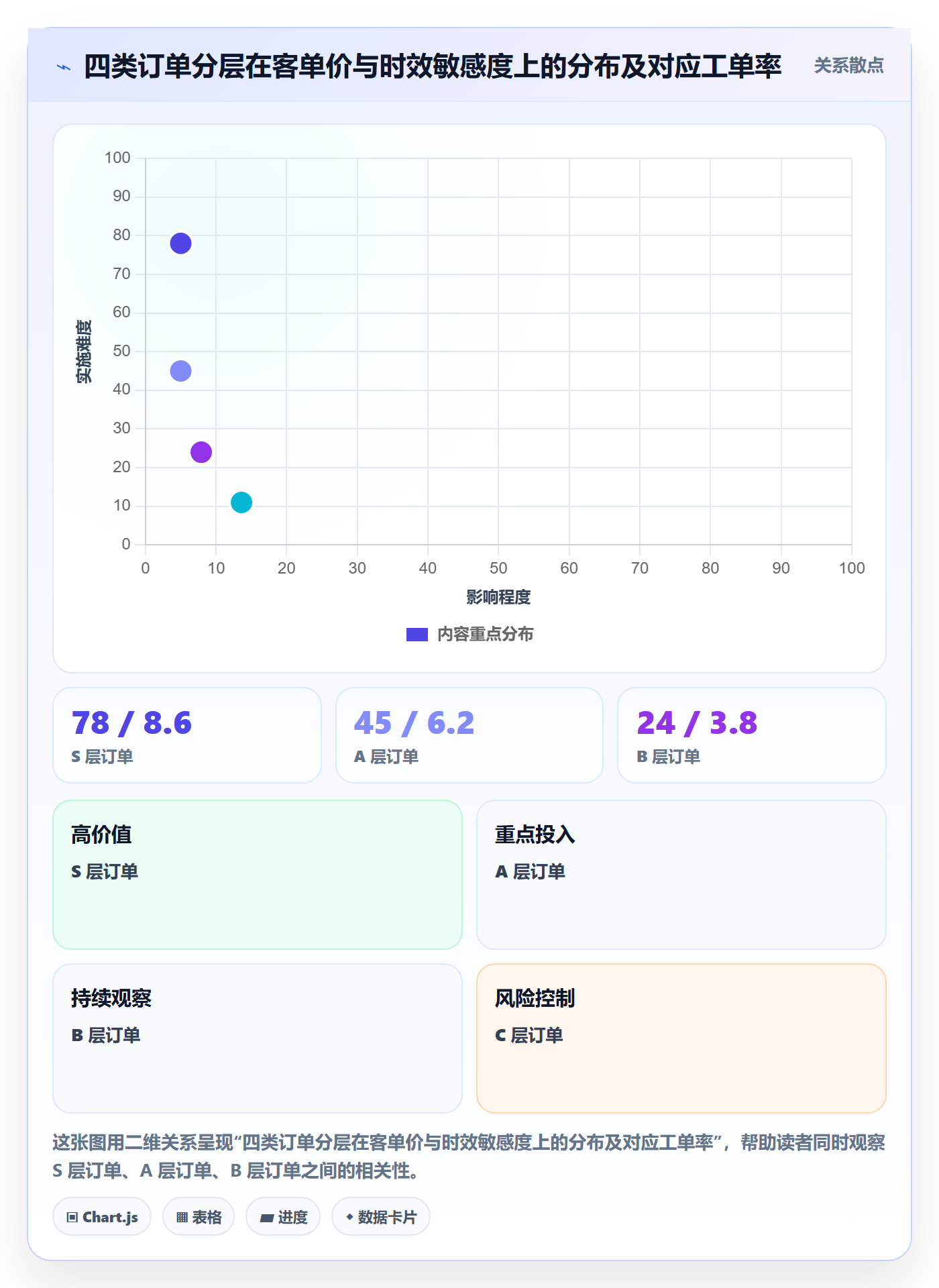Open the 45 / 6.2 A 层订单 card

469,735
